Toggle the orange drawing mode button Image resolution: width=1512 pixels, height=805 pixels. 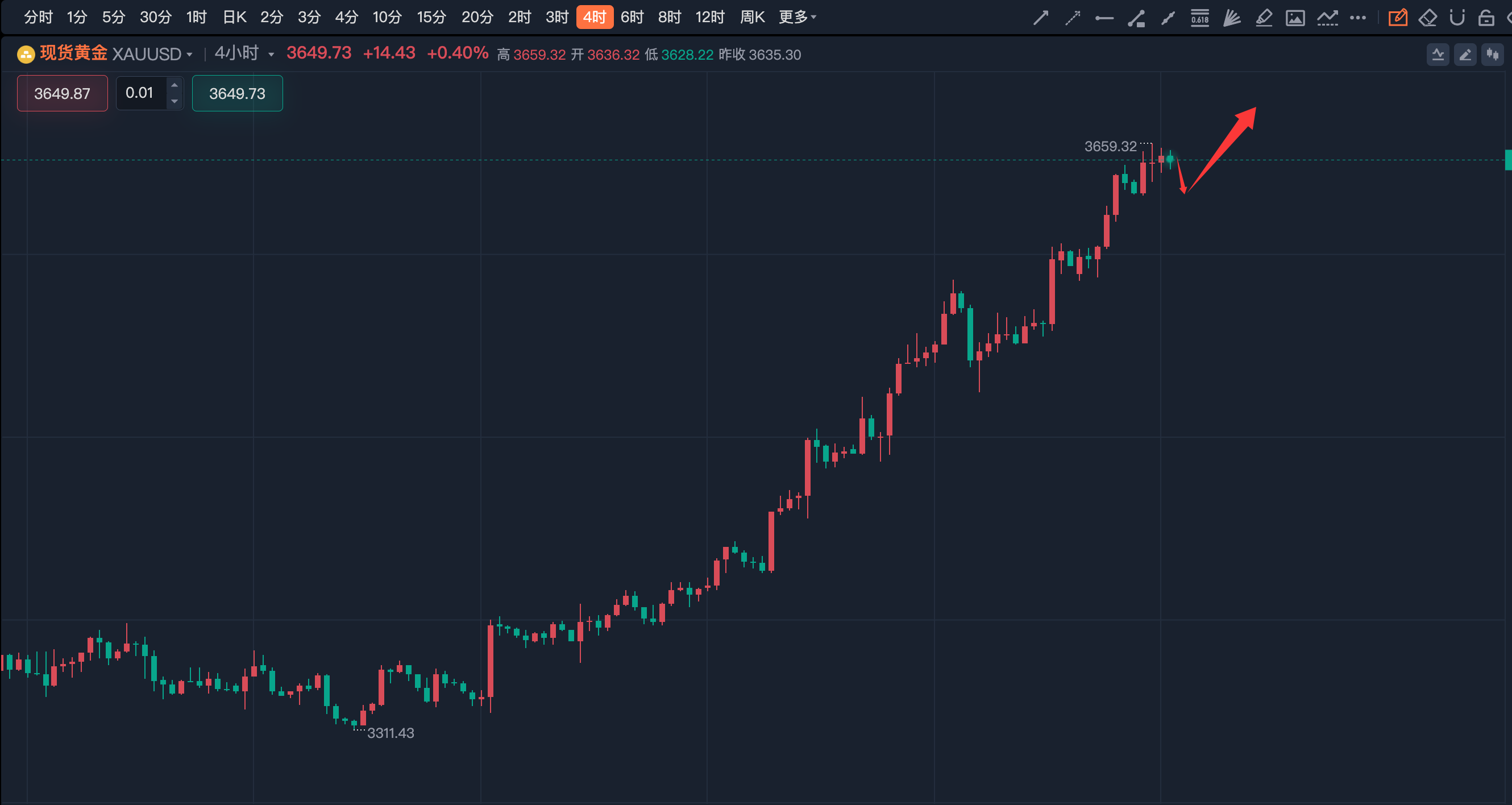1398,18
